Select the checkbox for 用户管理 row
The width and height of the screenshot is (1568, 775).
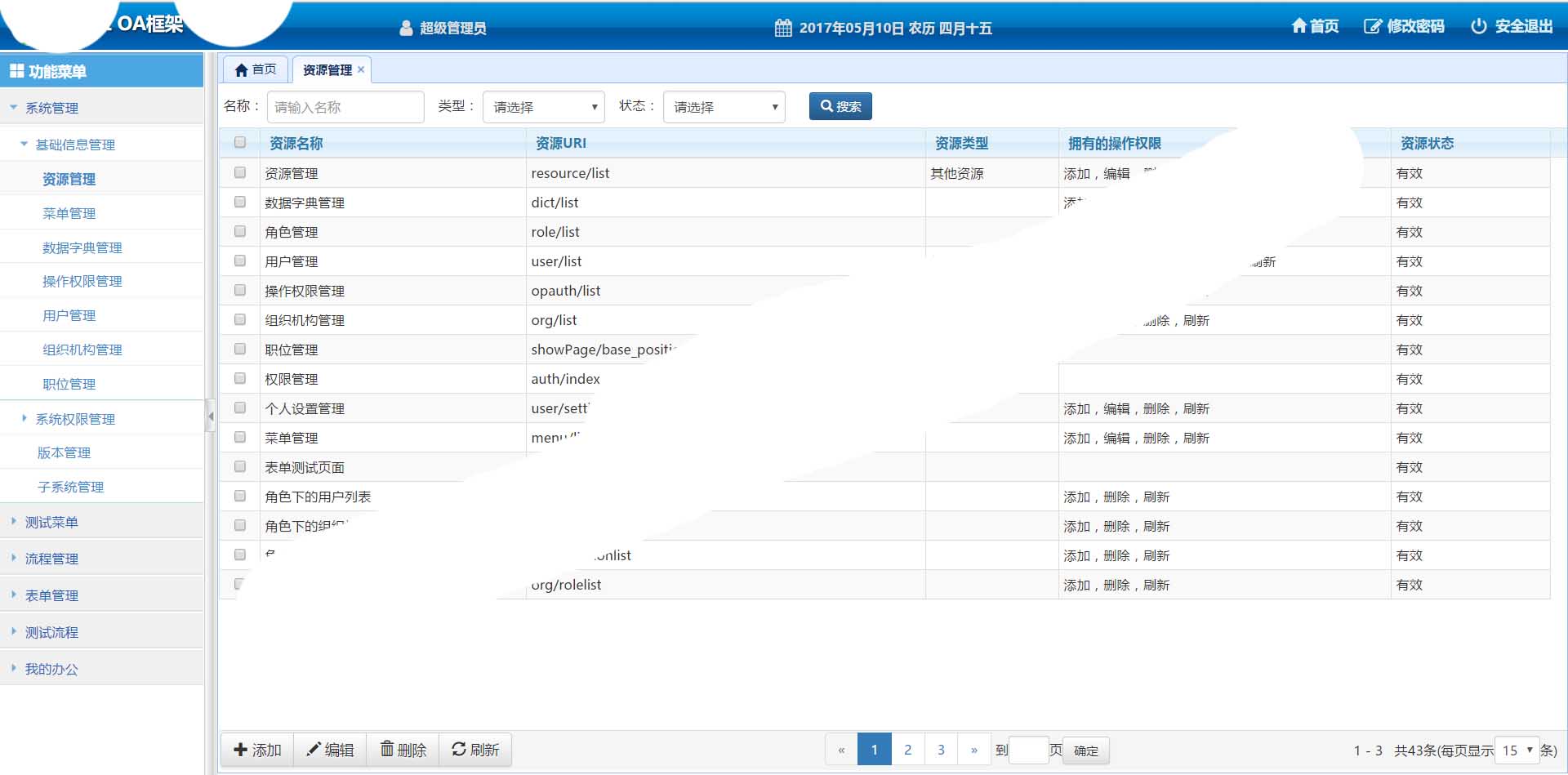[x=240, y=261]
